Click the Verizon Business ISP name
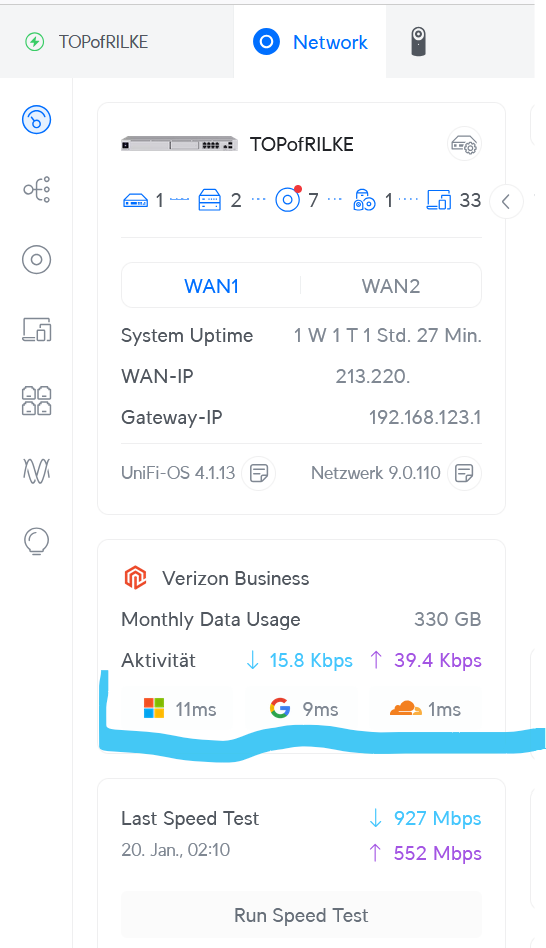Viewport: 546px width, 948px height. coord(236,579)
